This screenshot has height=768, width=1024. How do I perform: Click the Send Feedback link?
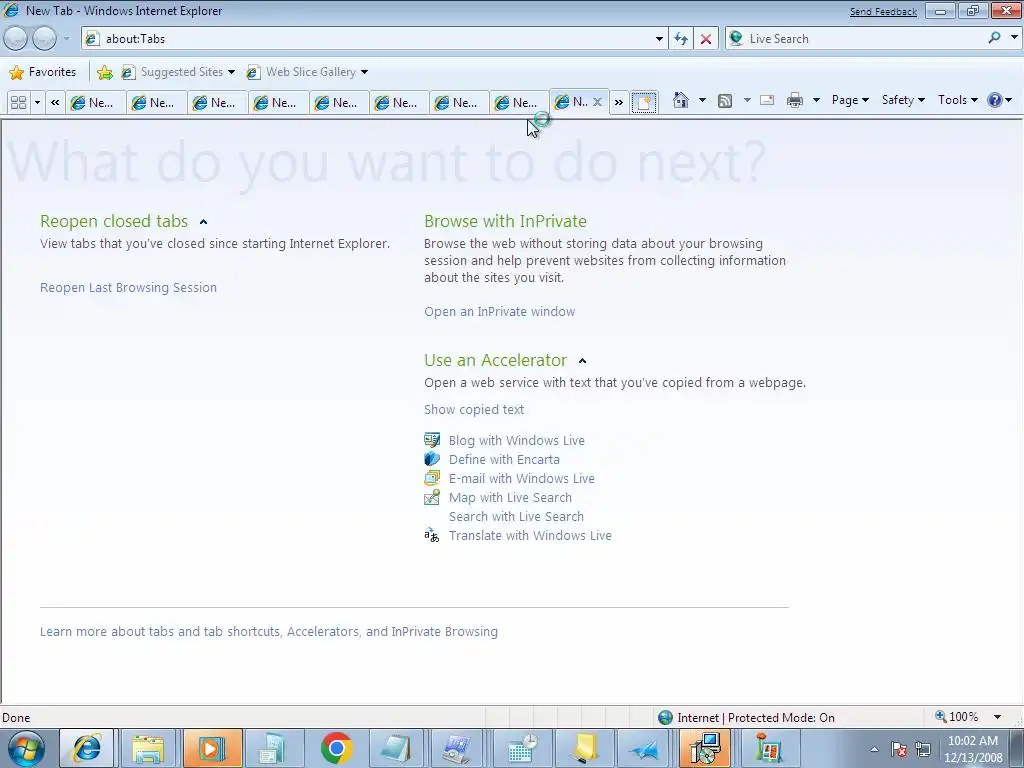(883, 12)
